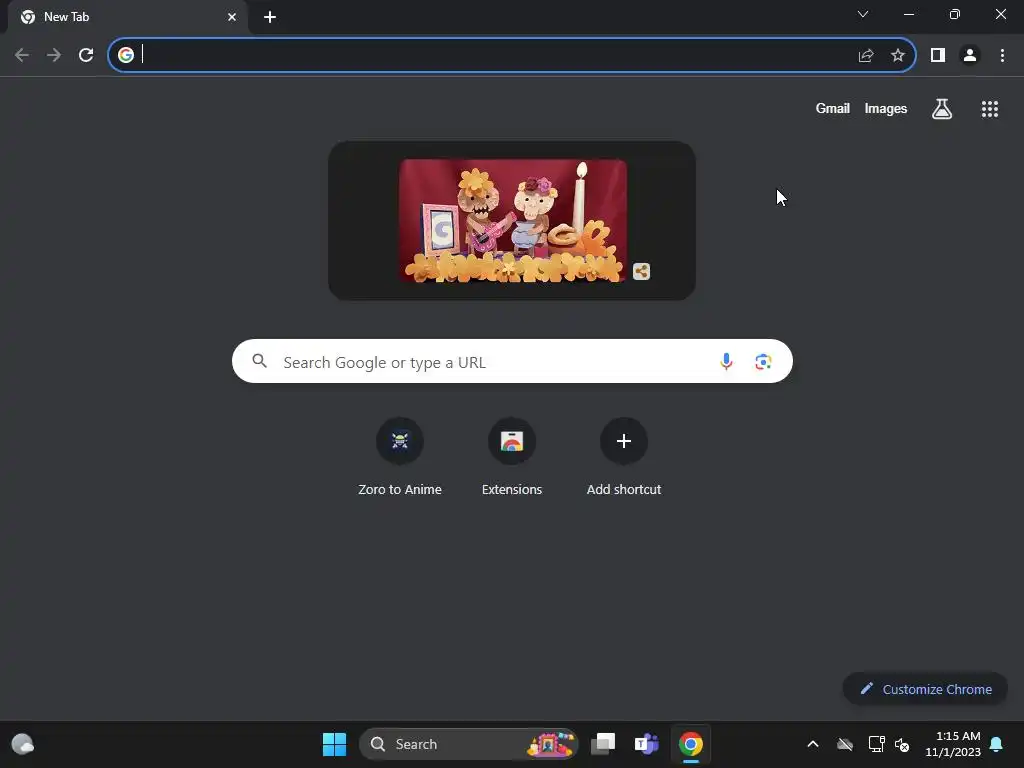Open Task View from taskbar
Screen dimensions: 1024x768
point(603,744)
